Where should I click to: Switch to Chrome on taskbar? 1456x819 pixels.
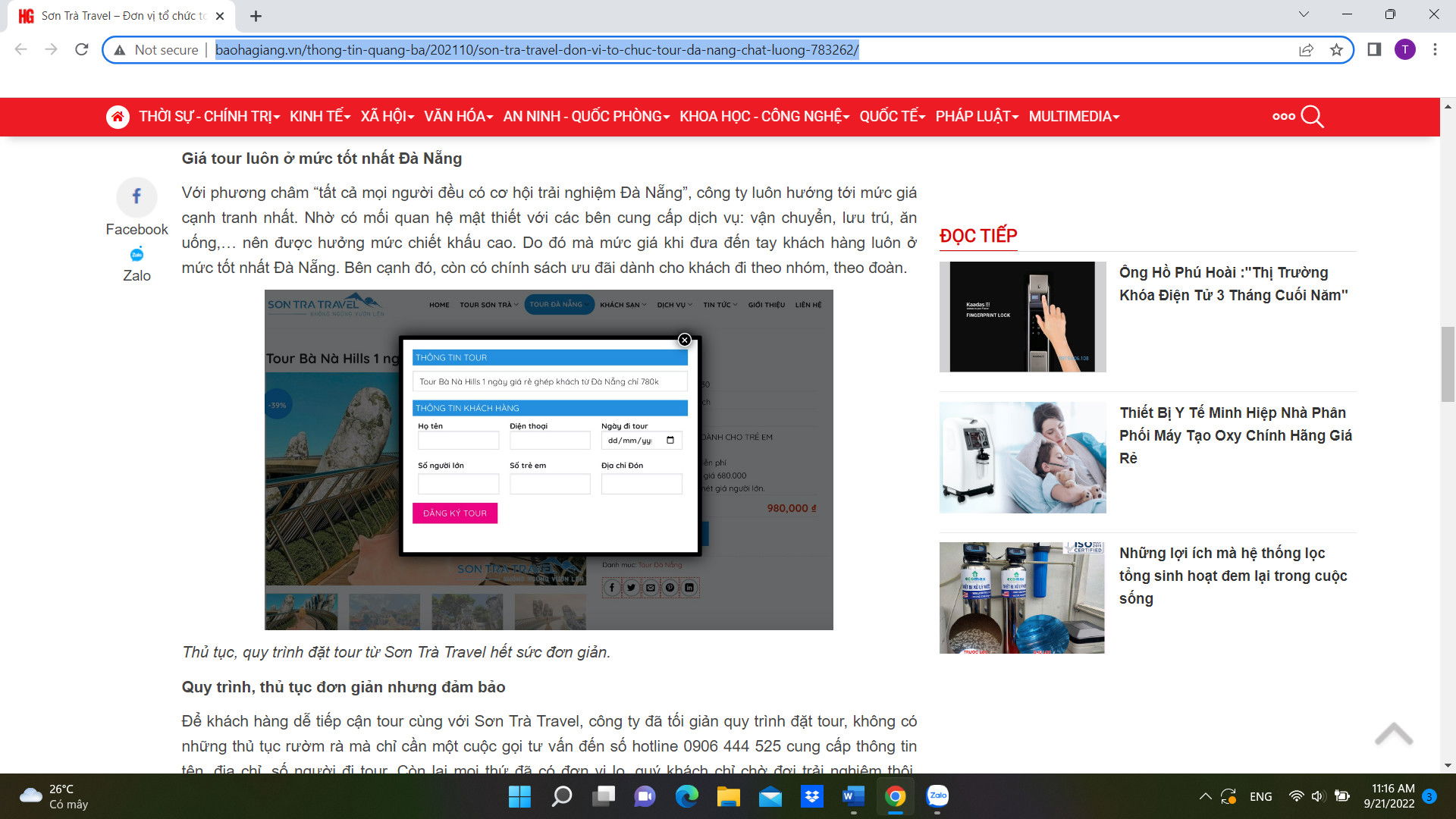(896, 796)
